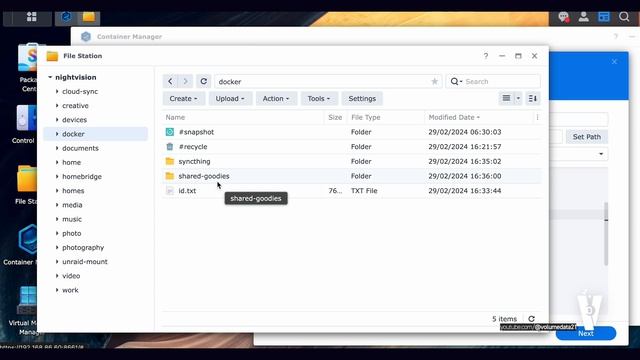Open the Upload menu
Viewport: 640px width, 360px height.
(x=230, y=98)
